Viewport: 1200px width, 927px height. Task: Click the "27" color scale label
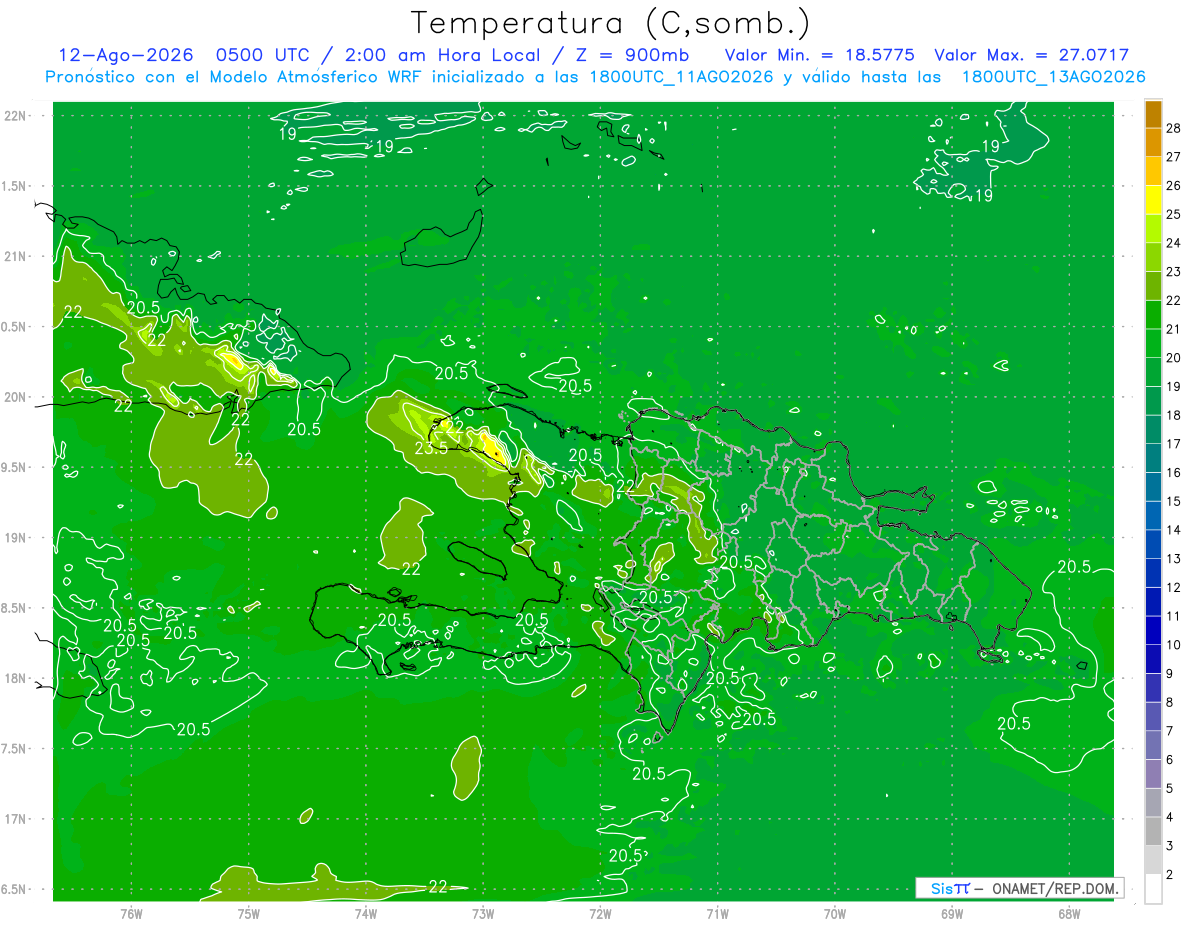(1174, 157)
